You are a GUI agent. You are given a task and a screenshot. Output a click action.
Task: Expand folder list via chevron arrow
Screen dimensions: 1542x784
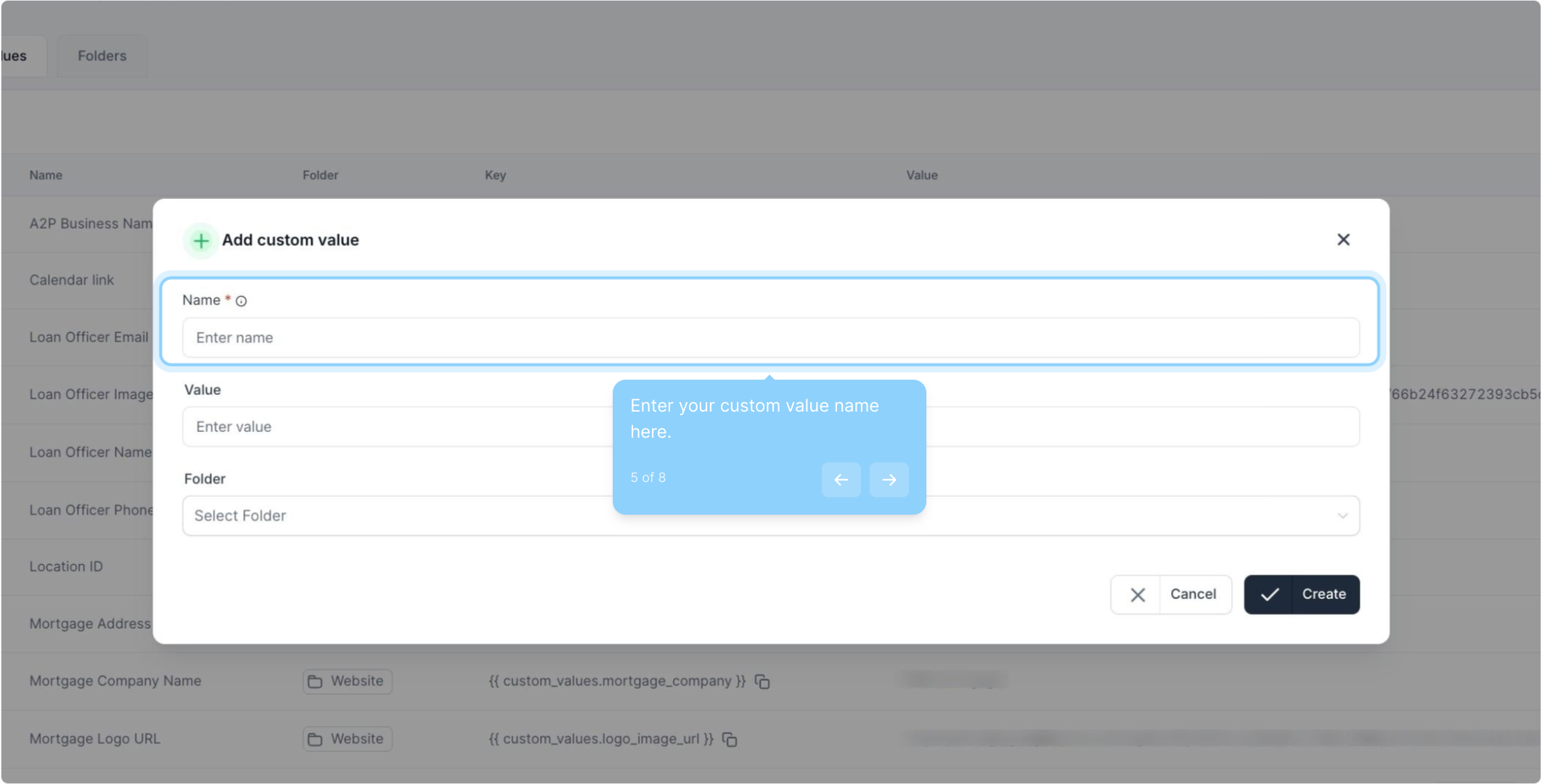[1342, 516]
